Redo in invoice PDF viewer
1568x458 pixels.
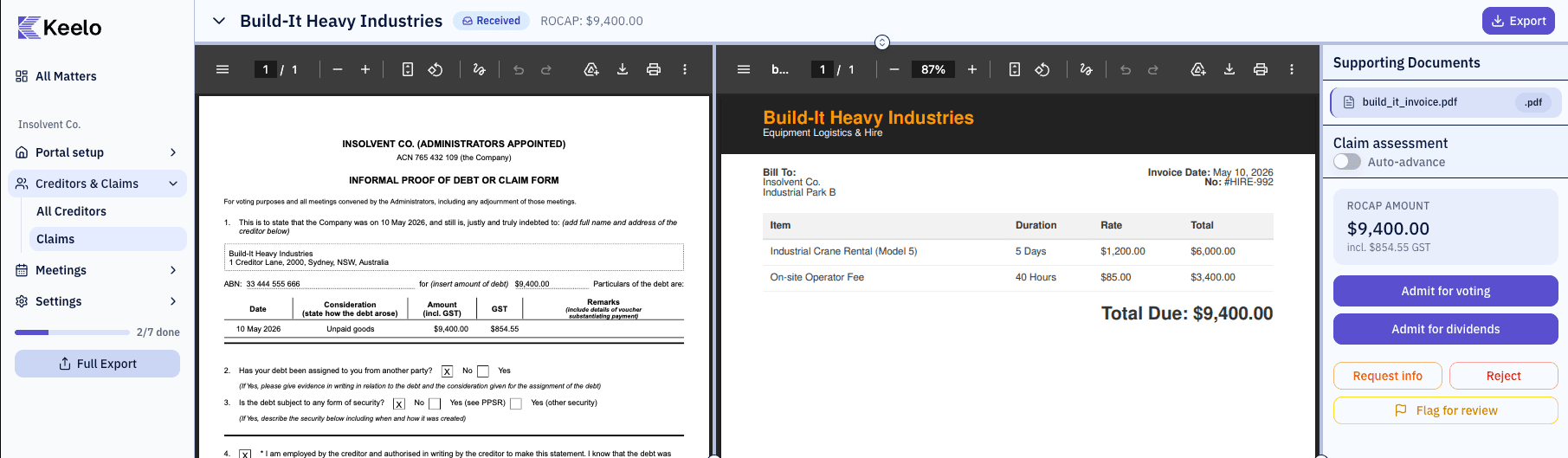click(x=1153, y=69)
